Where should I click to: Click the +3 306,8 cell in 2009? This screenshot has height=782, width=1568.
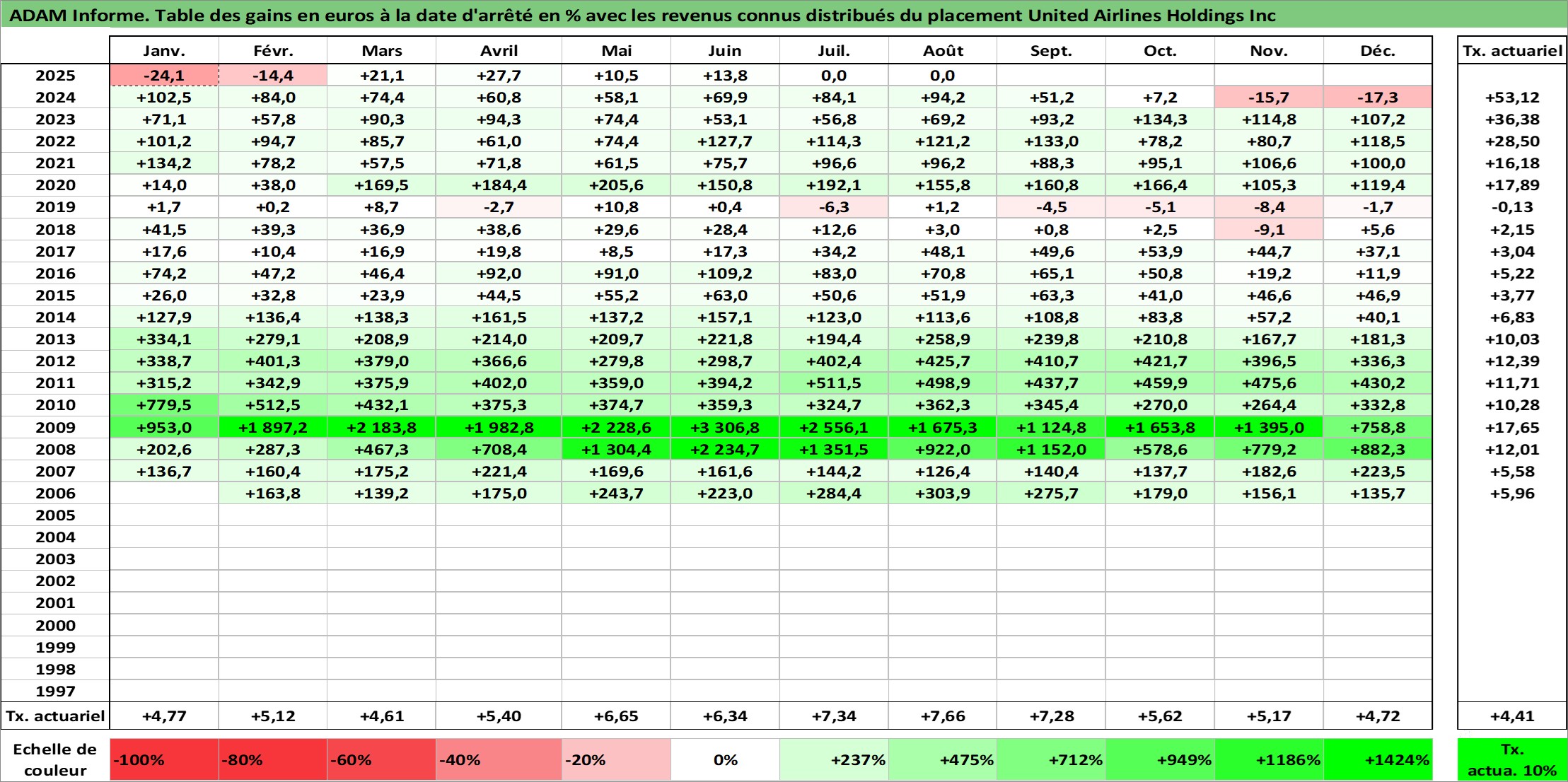pyautogui.click(x=725, y=427)
